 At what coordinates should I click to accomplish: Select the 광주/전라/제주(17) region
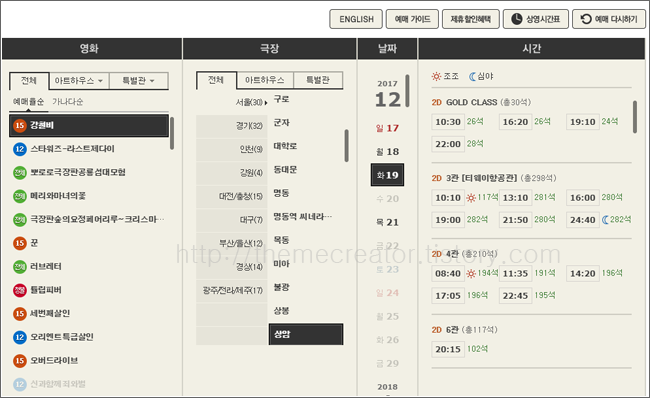coord(232,290)
